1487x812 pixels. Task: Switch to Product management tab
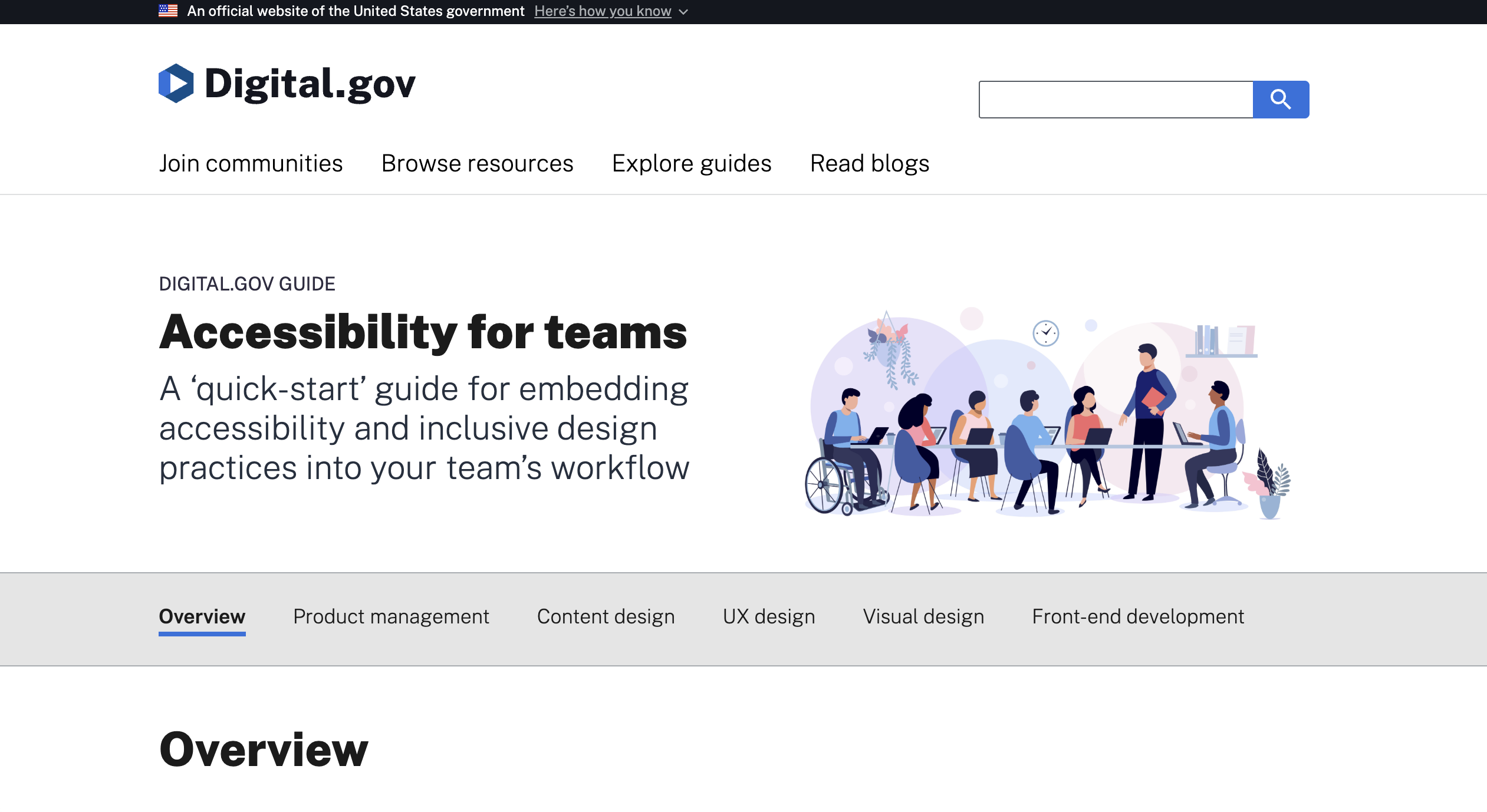tap(391, 616)
